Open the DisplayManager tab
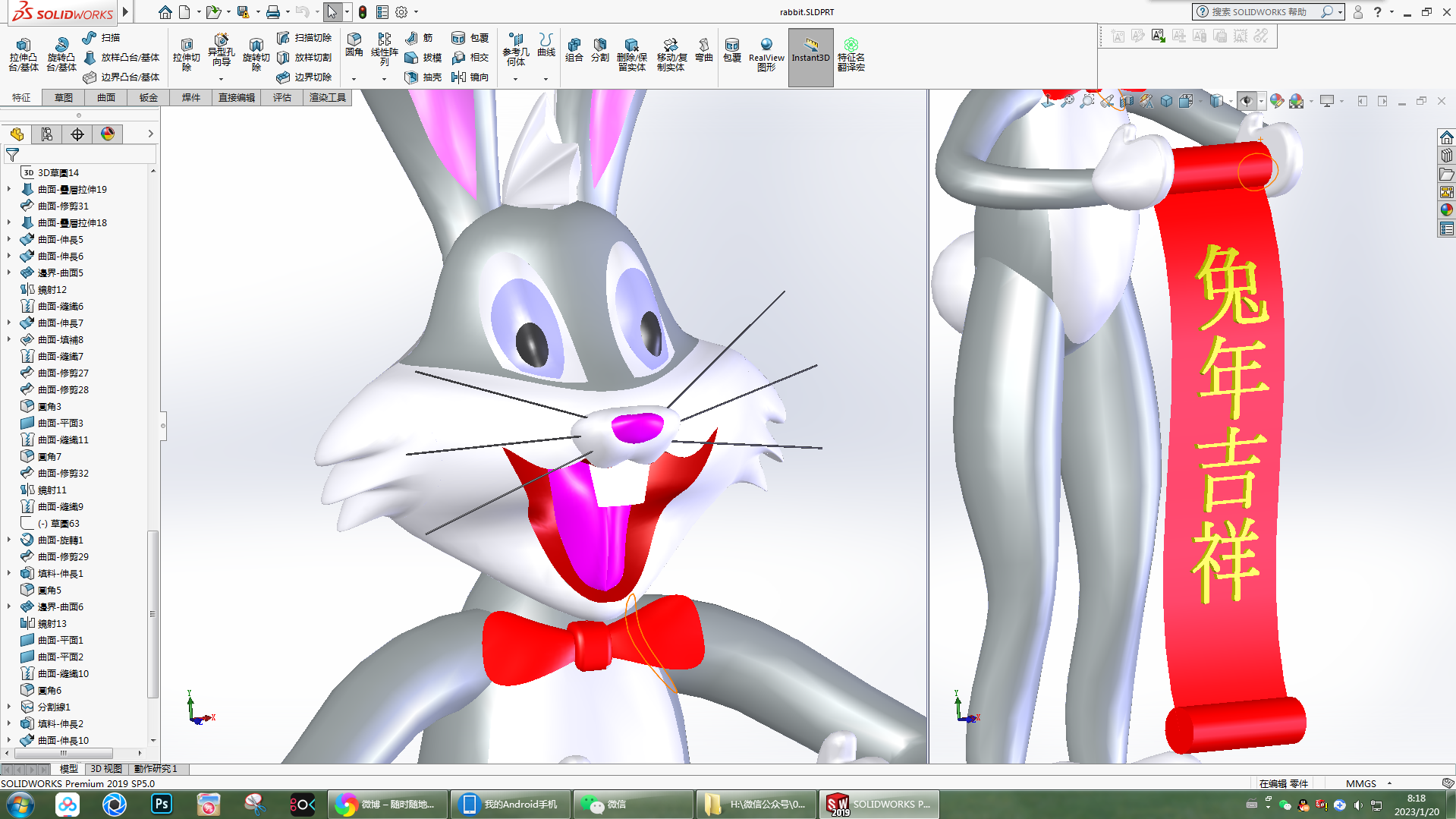1456x819 pixels. [x=108, y=134]
